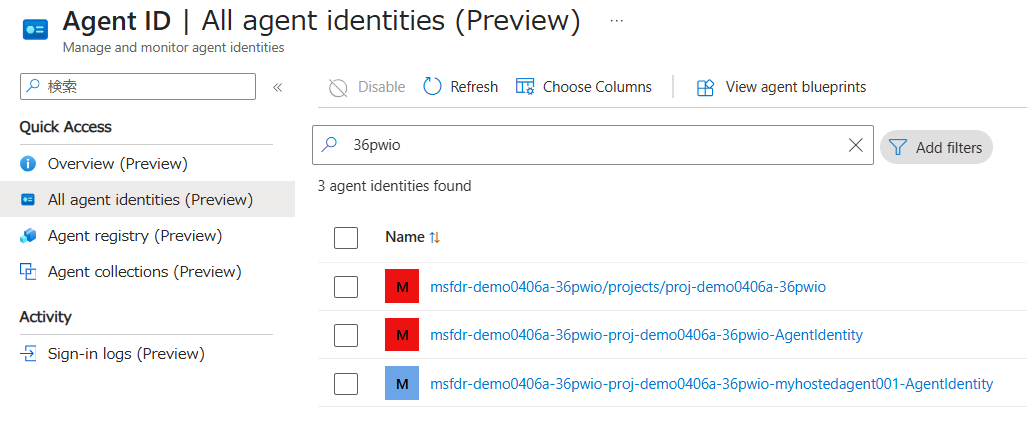Screen dimensions: 1027x430
Task: Select All agent identities (Preview) menu item
Action: pos(150,199)
